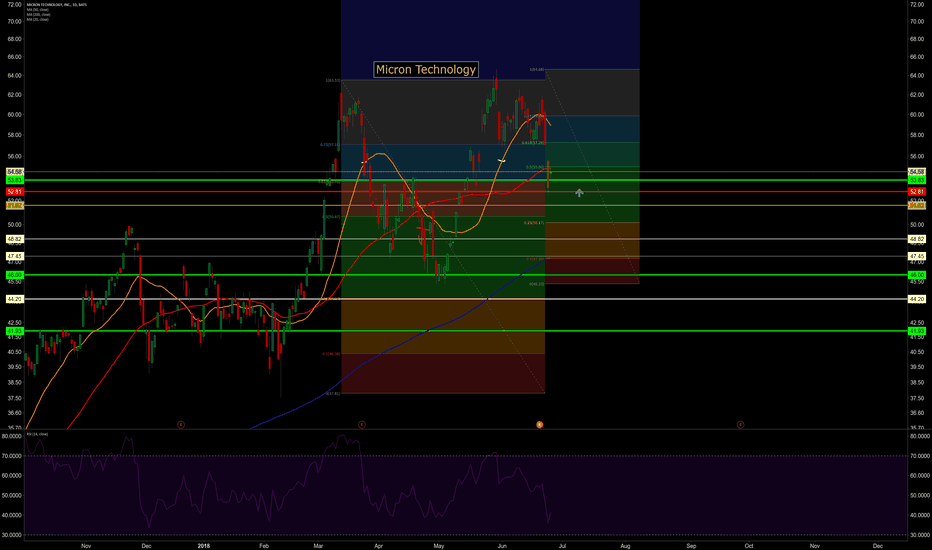Image resolution: width=932 pixels, height=550 pixels.
Task: Select the 44.20 price label on left scale
Action: click(x=15, y=299)
